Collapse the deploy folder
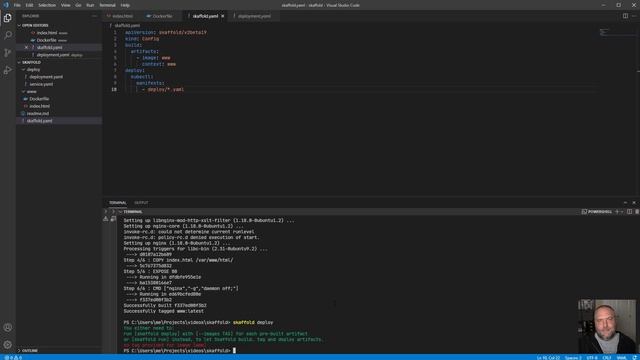The image size is (640, 360). [33, 70]
